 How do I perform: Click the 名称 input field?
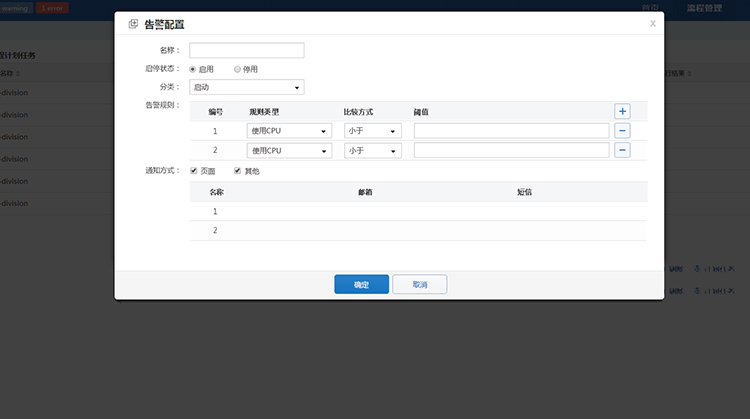247,50
